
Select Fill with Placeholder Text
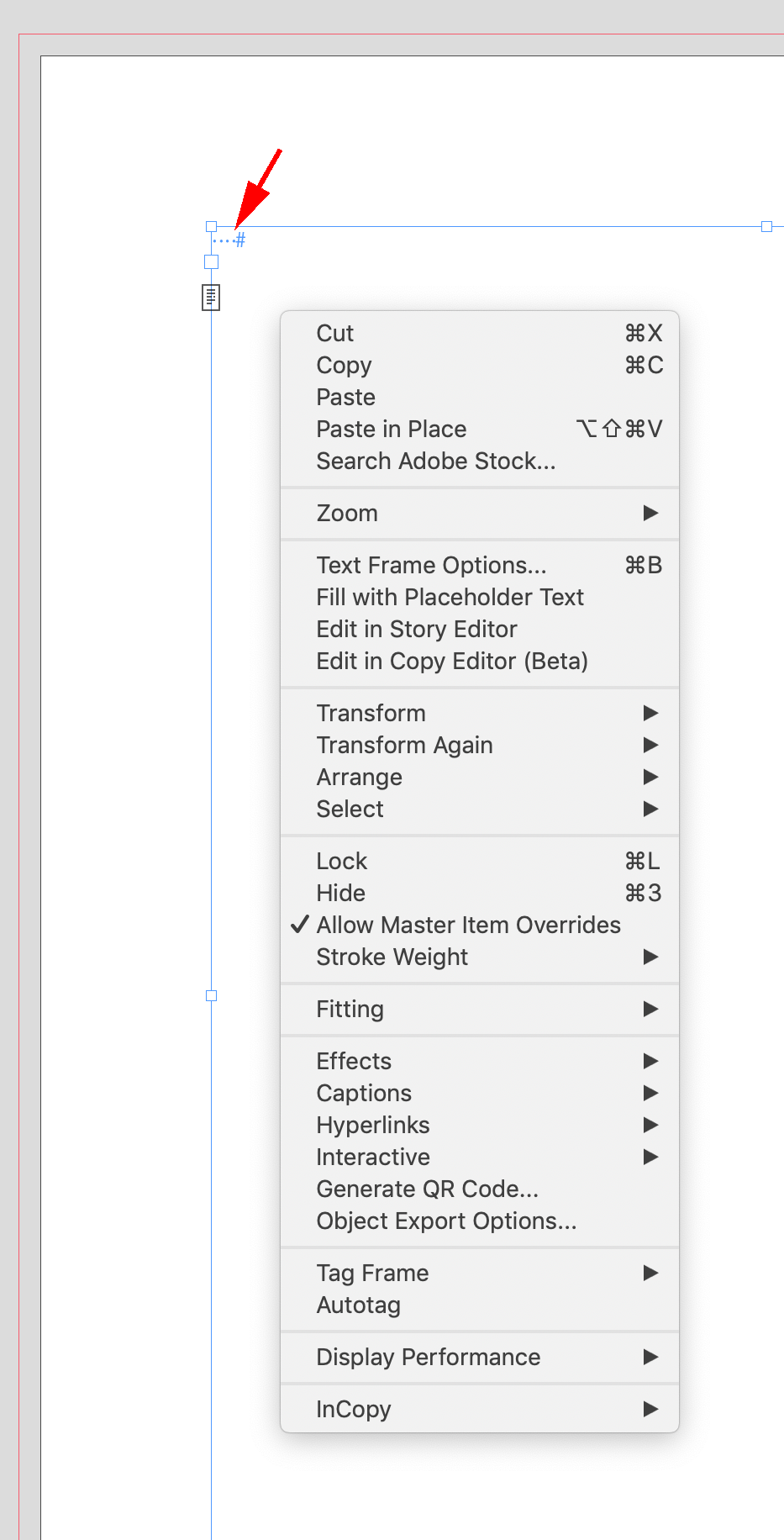click(450, 597)
